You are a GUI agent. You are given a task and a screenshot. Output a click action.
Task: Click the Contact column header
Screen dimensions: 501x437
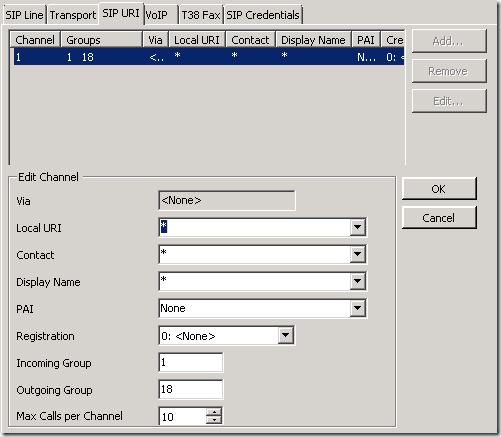(250, 40)
